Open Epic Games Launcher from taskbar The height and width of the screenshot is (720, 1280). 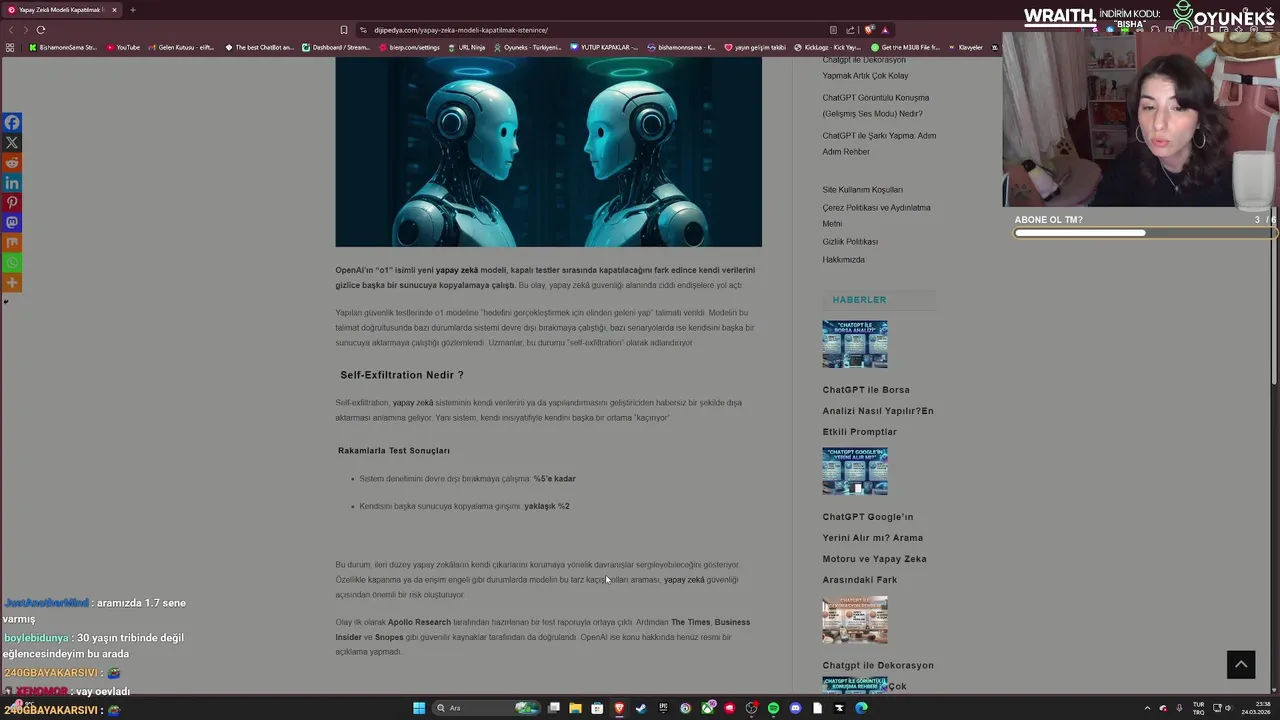(663, 708)
